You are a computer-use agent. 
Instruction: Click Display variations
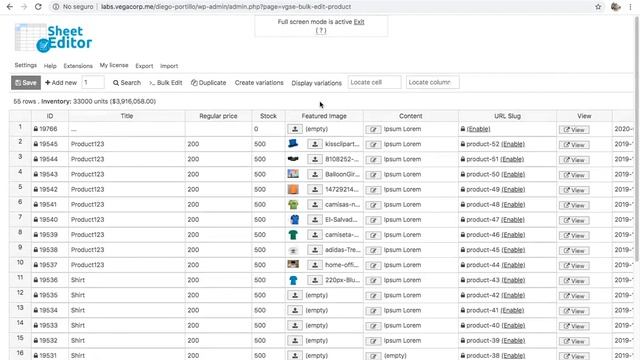pyautogui.click(x=316, y=83)
